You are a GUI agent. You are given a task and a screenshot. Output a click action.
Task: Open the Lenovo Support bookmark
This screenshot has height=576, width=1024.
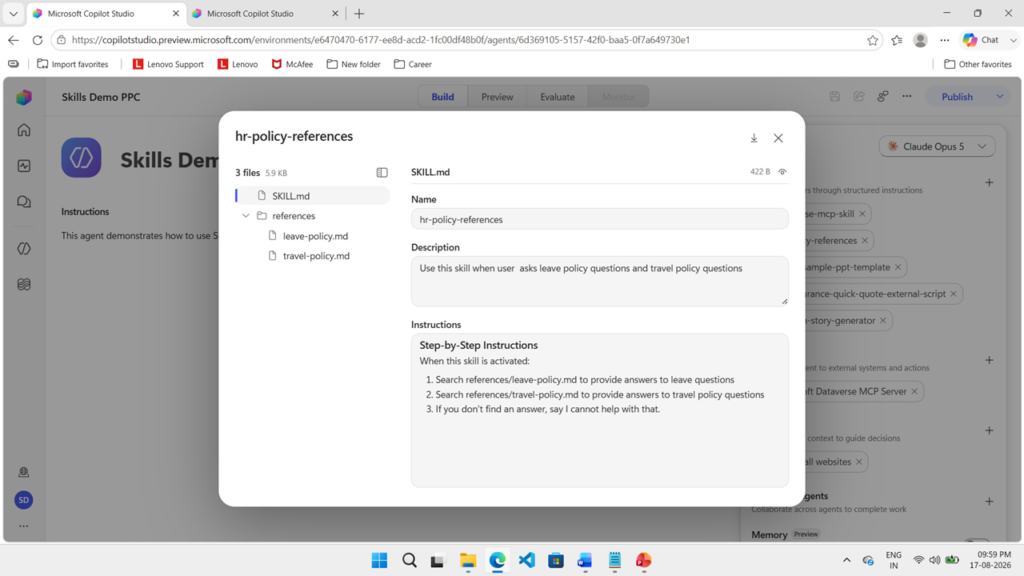(168, 64)
